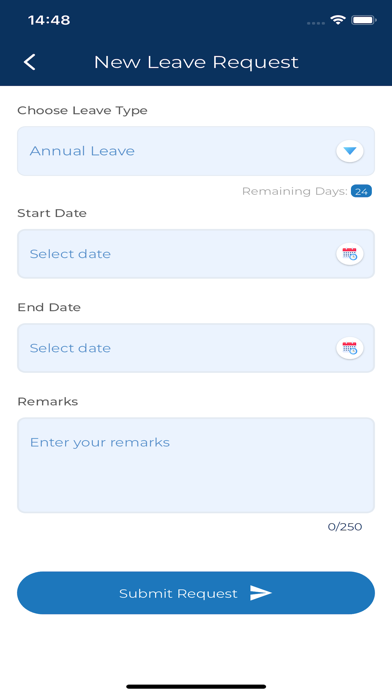Tap the Remarks label

pyautogui.click(x=48, y=401)
